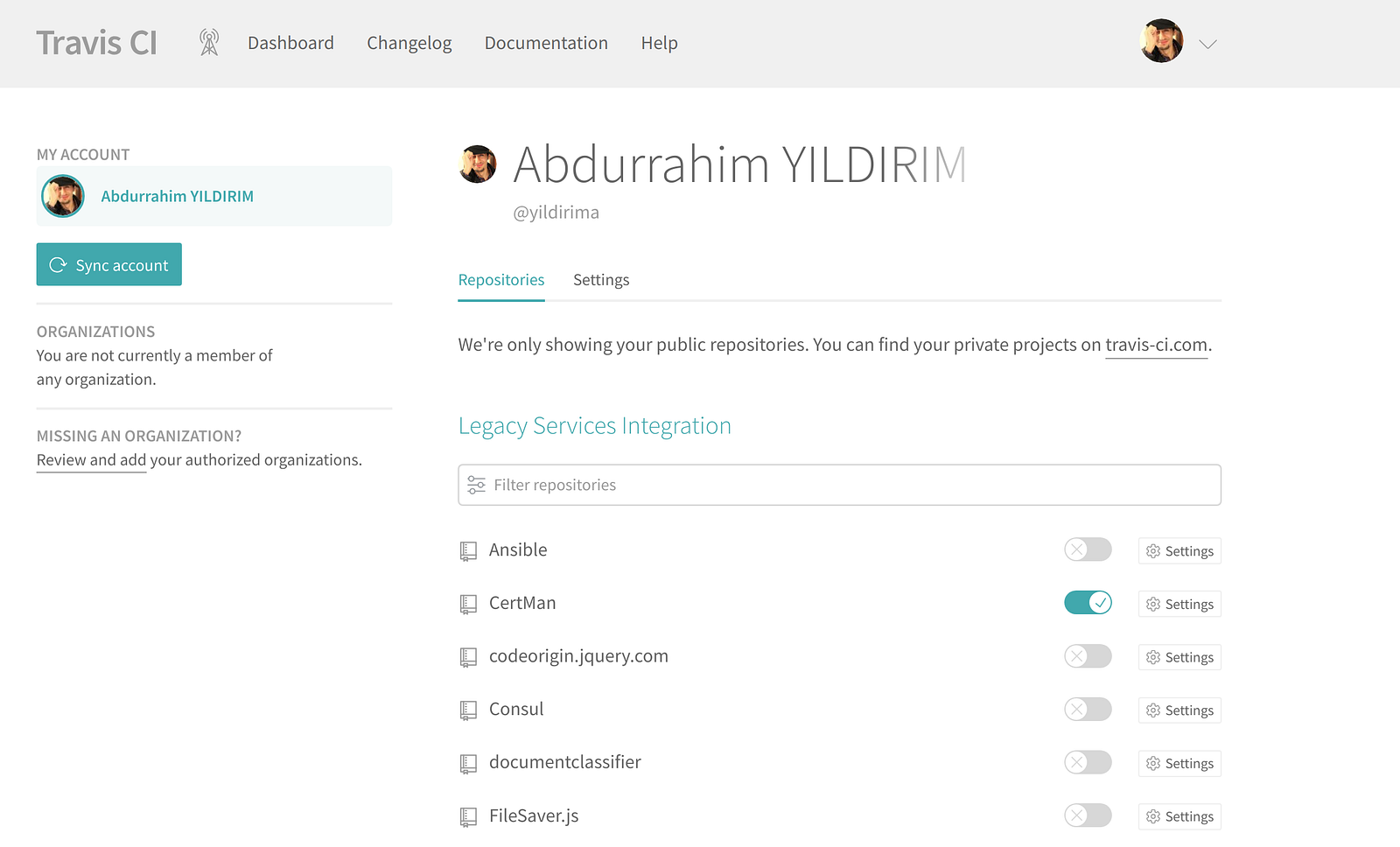Click the Sync account button
Image resolution: width=1400 pixels, height=847 pixels.
tap(109, 264)
